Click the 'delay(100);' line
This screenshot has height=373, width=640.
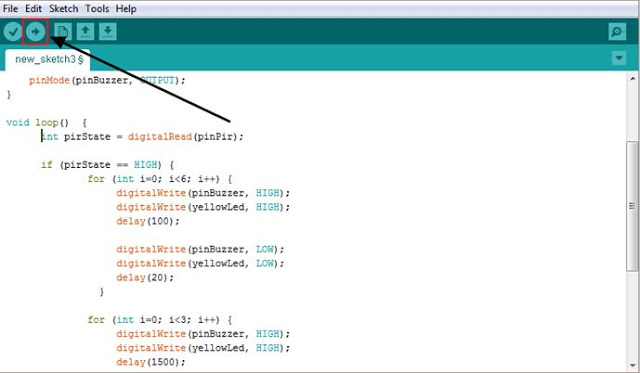coord(148,221)
